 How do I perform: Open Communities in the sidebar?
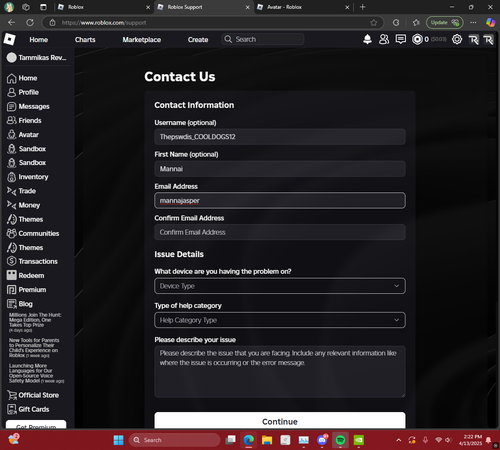(x=33, y=233)
